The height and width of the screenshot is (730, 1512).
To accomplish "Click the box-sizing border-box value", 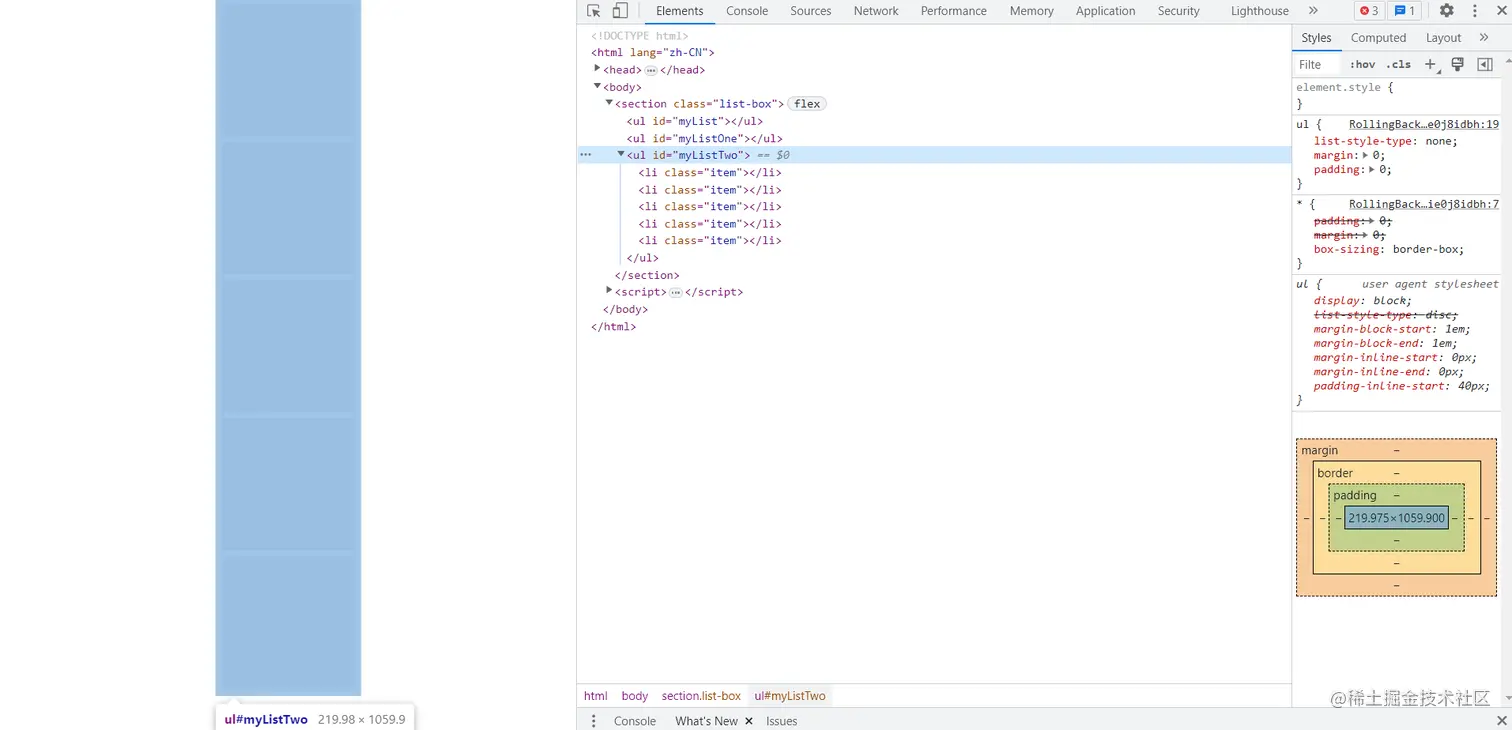I will (1428, 249).
